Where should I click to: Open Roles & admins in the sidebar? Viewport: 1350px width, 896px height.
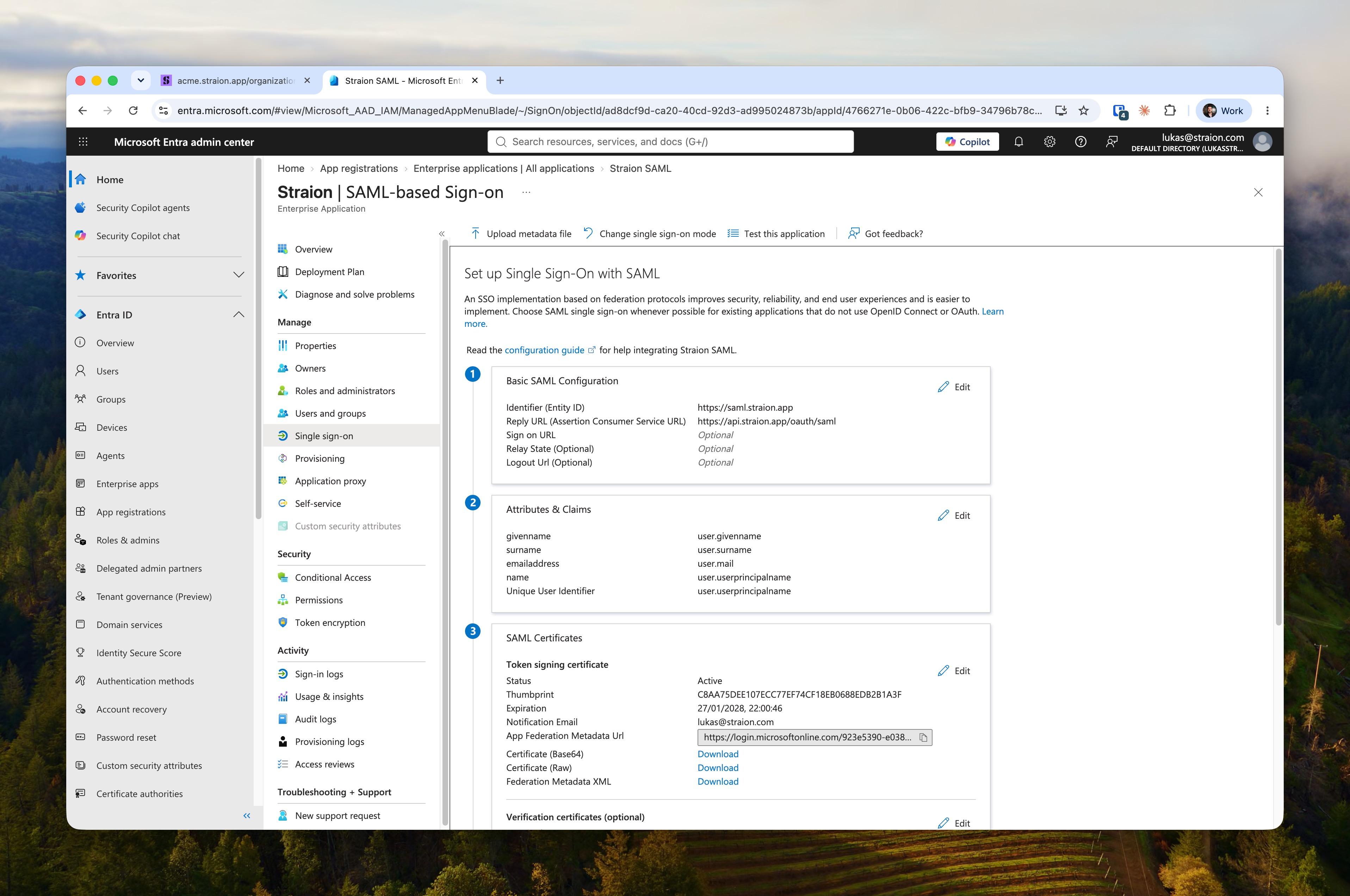click(128, 540)
